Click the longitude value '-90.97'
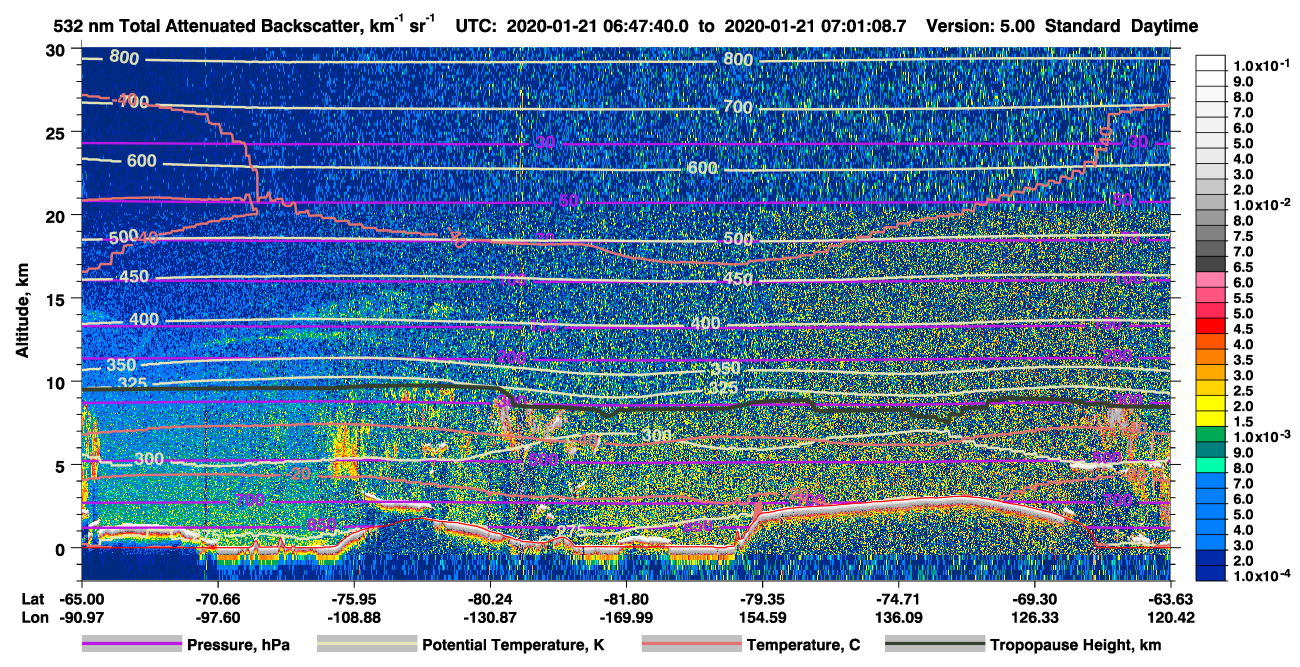 81,617
